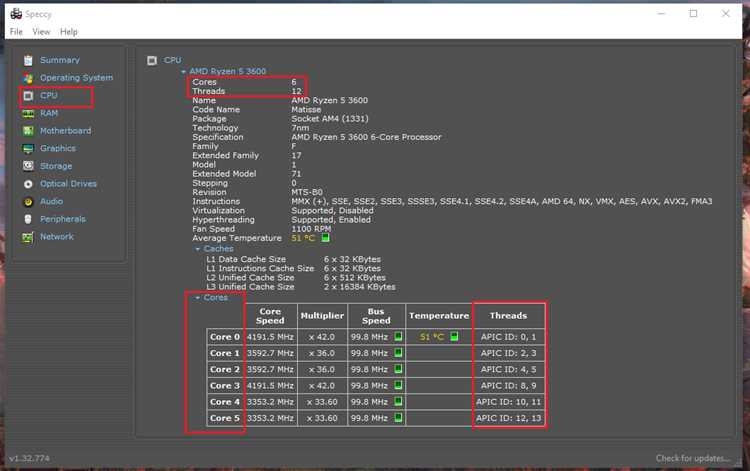The image size is (750, 471).
Task: Select the Operating System sidebar icon
Action: tap(28, 78)
